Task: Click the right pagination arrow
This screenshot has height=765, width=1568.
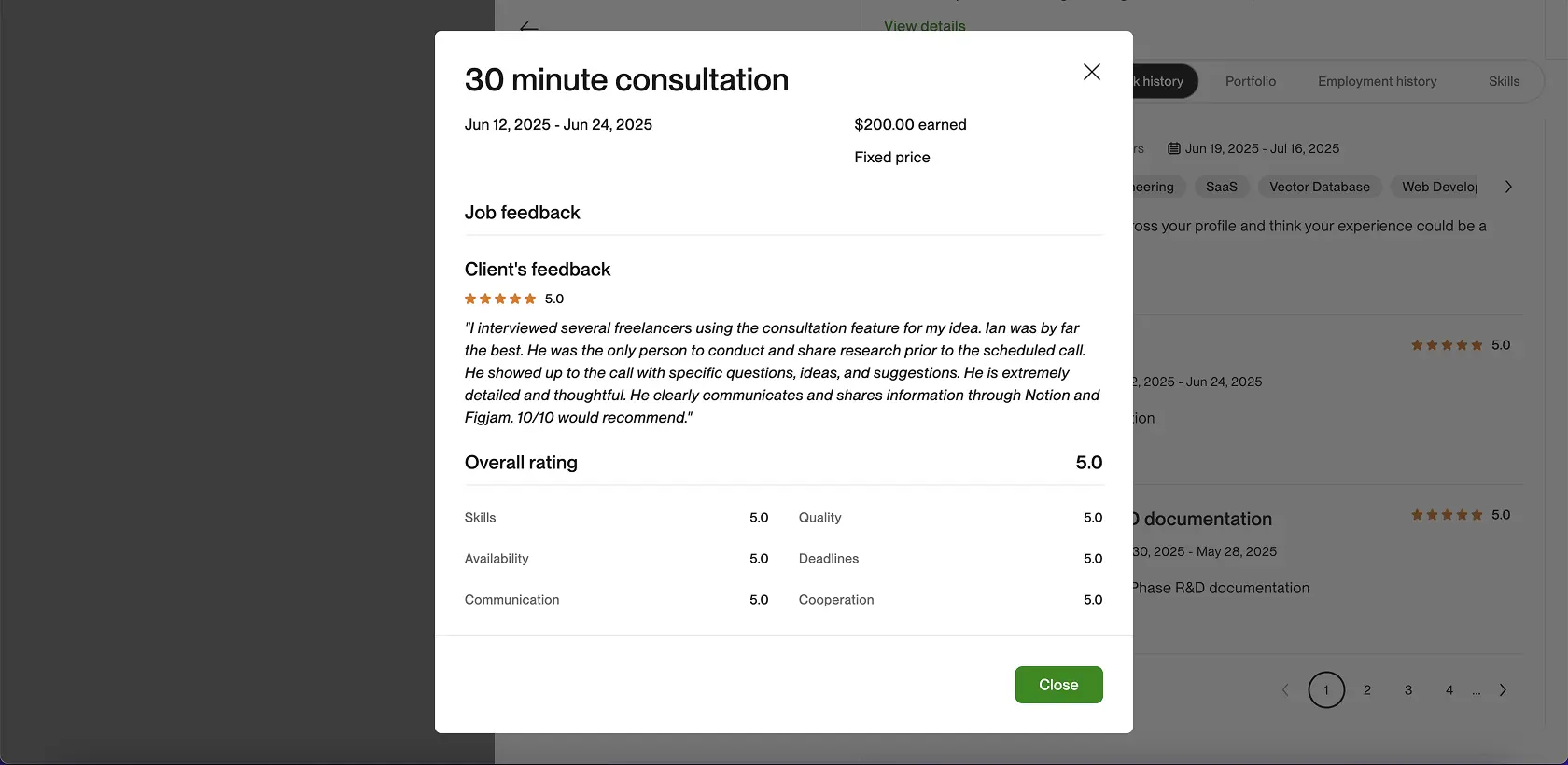Action: tap(1503, 690)
